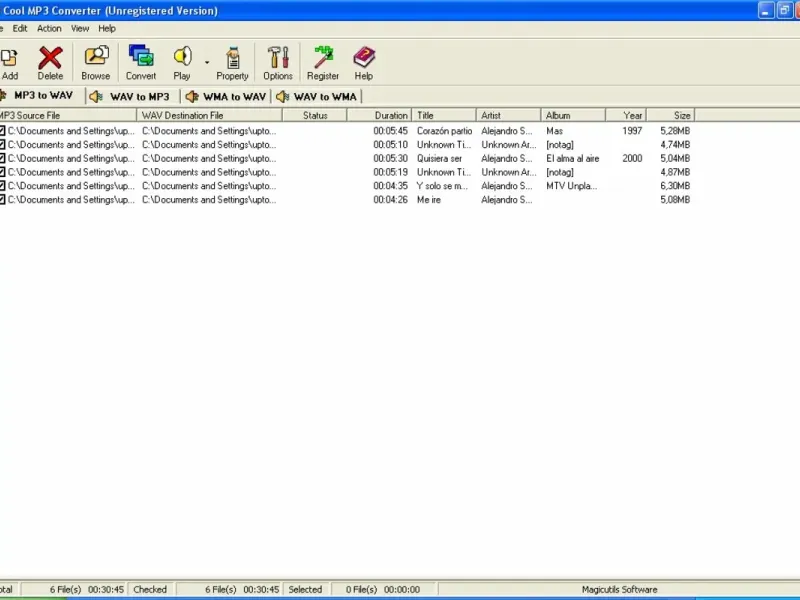Play the file with the speaker icon
The image size is (800, 600).
coord(182,57)
